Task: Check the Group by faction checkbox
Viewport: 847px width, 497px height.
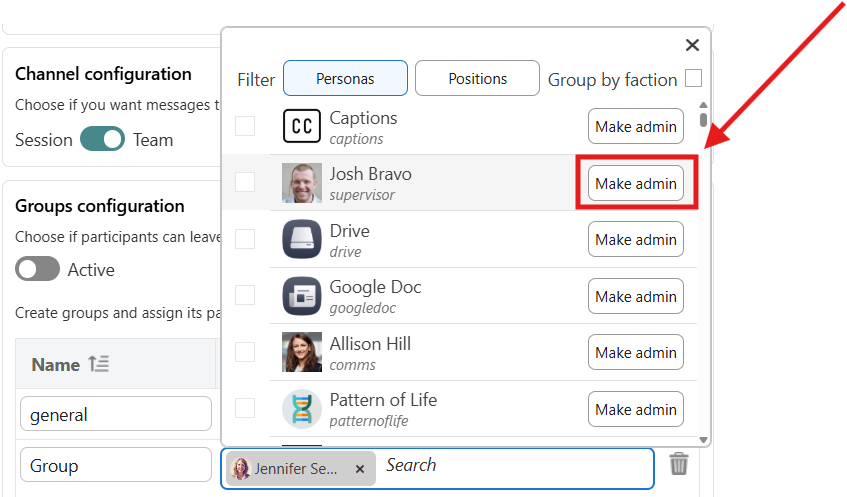Action: [693, 79]
